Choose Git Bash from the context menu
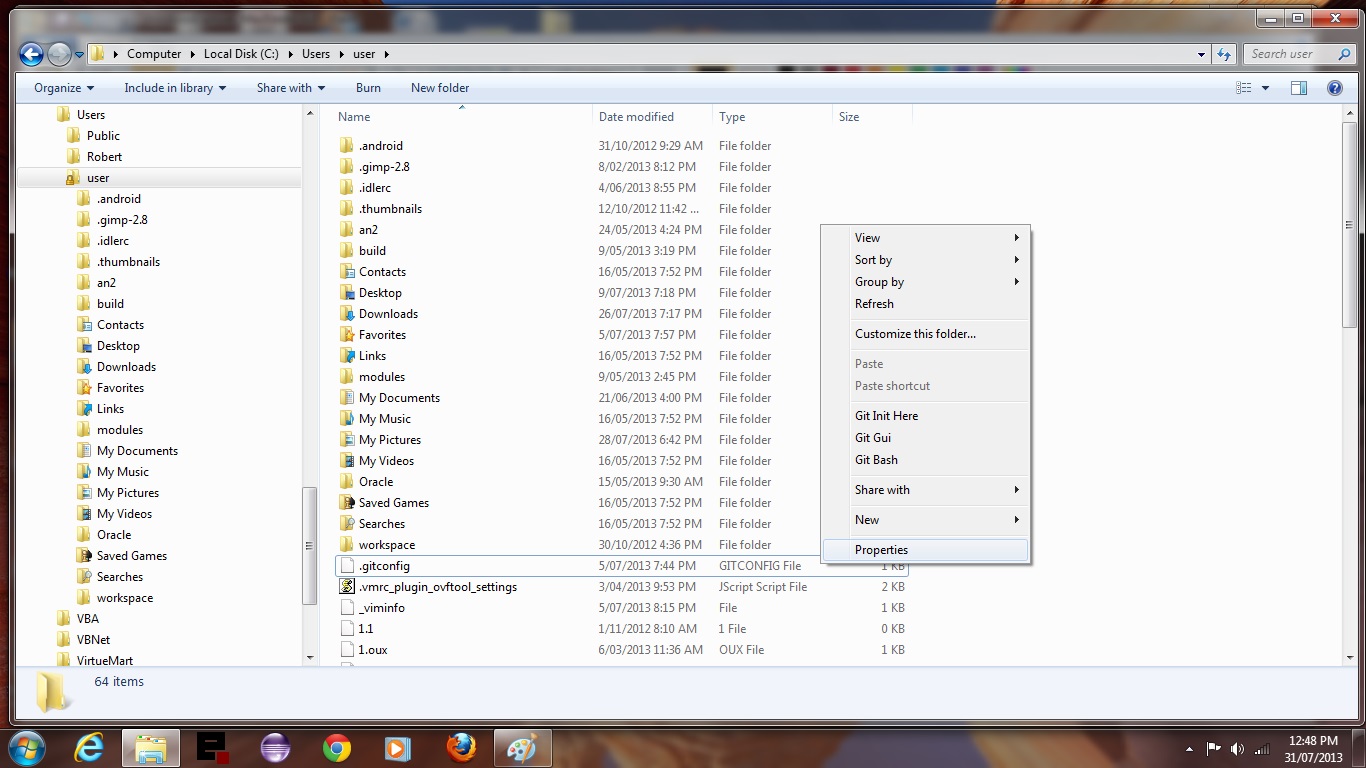Viewport: 1366px width, 768px height. 876,460
